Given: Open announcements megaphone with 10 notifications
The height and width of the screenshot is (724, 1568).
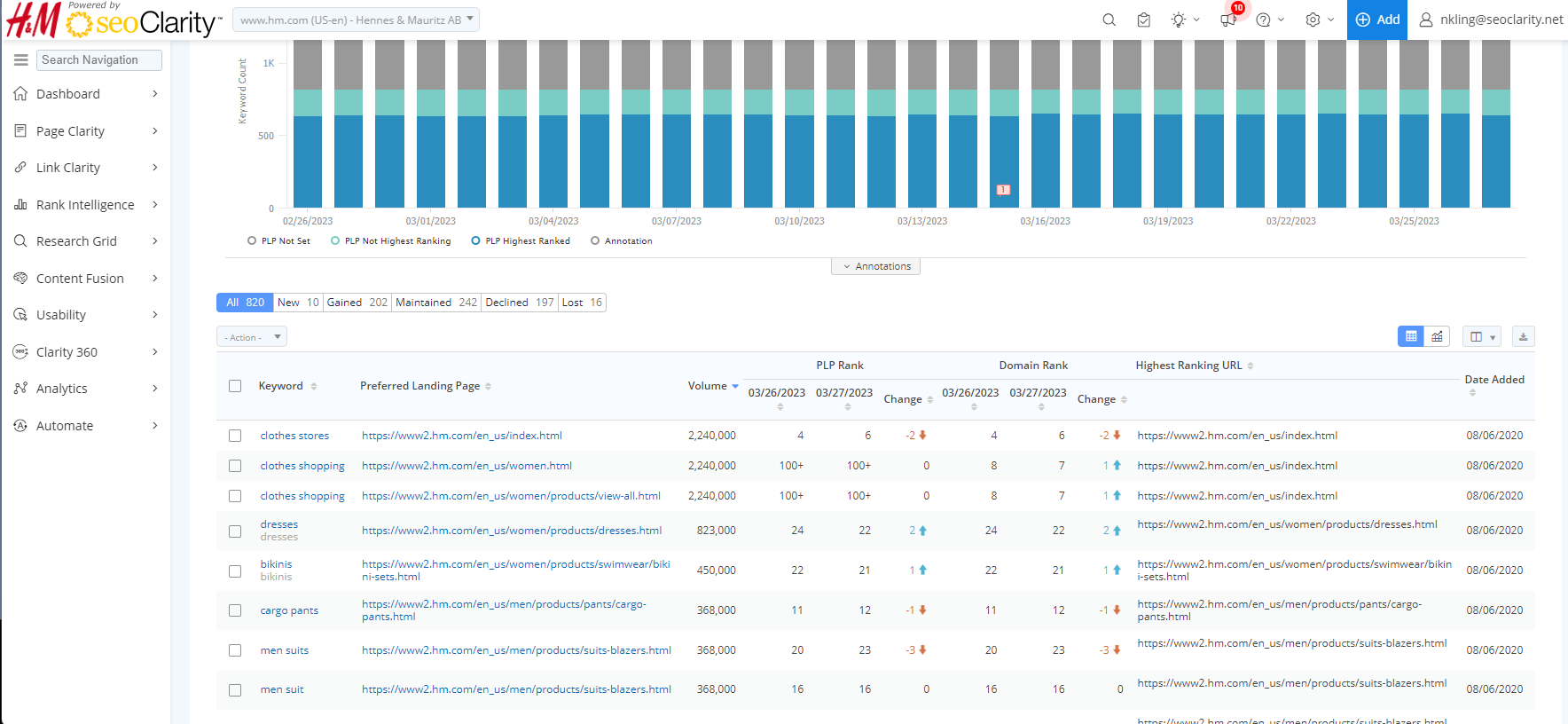Looking at the screenshot, I should [x=1228, y=20].
